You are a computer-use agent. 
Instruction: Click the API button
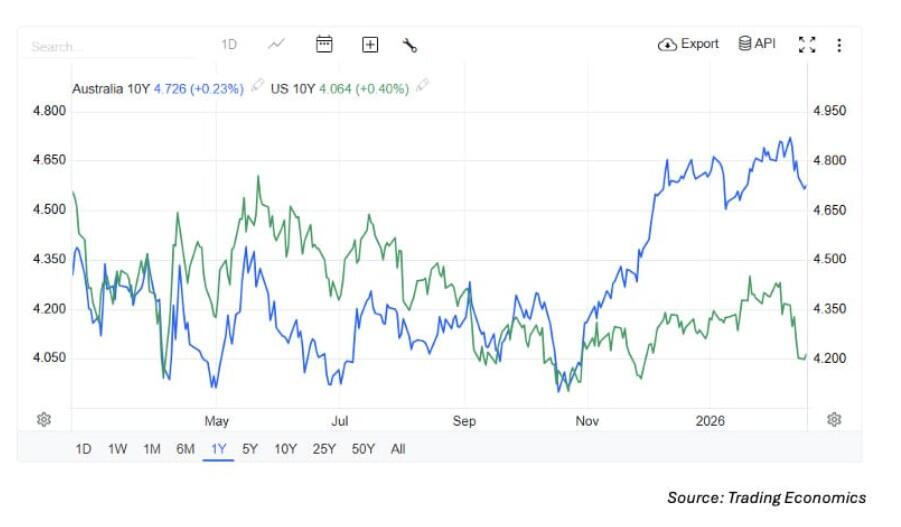click(x=757, y=44)
